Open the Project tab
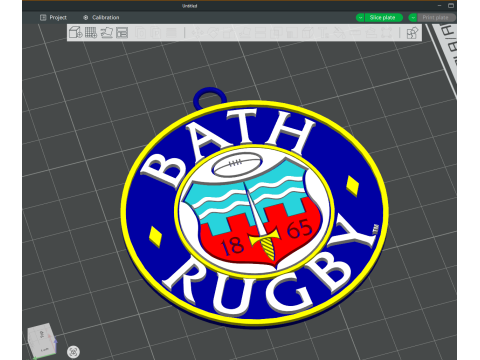The width and height of the screenshot is (480, 360). tap(53, 17)
